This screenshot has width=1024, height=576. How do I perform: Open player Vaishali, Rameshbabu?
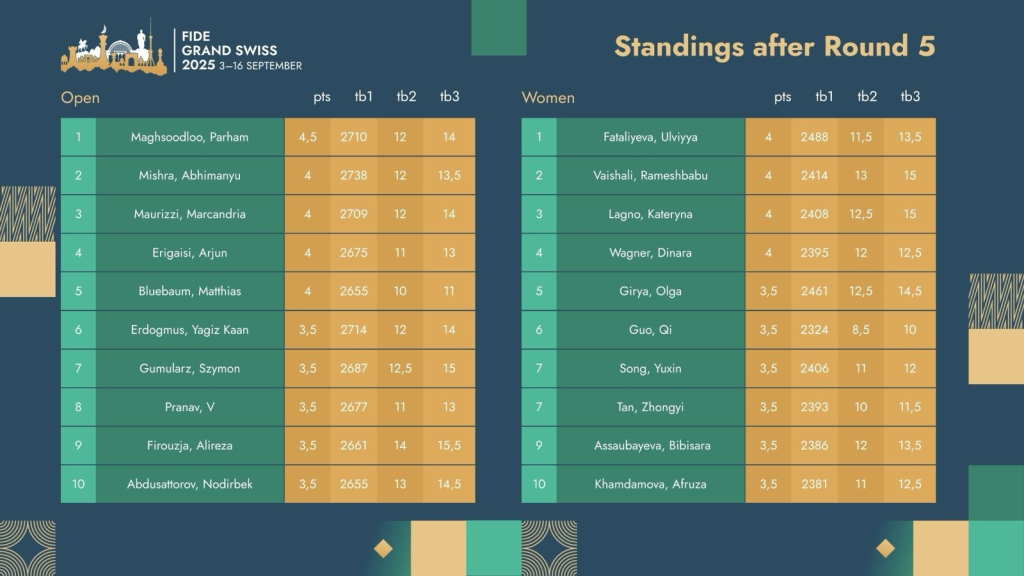[650, 176]
